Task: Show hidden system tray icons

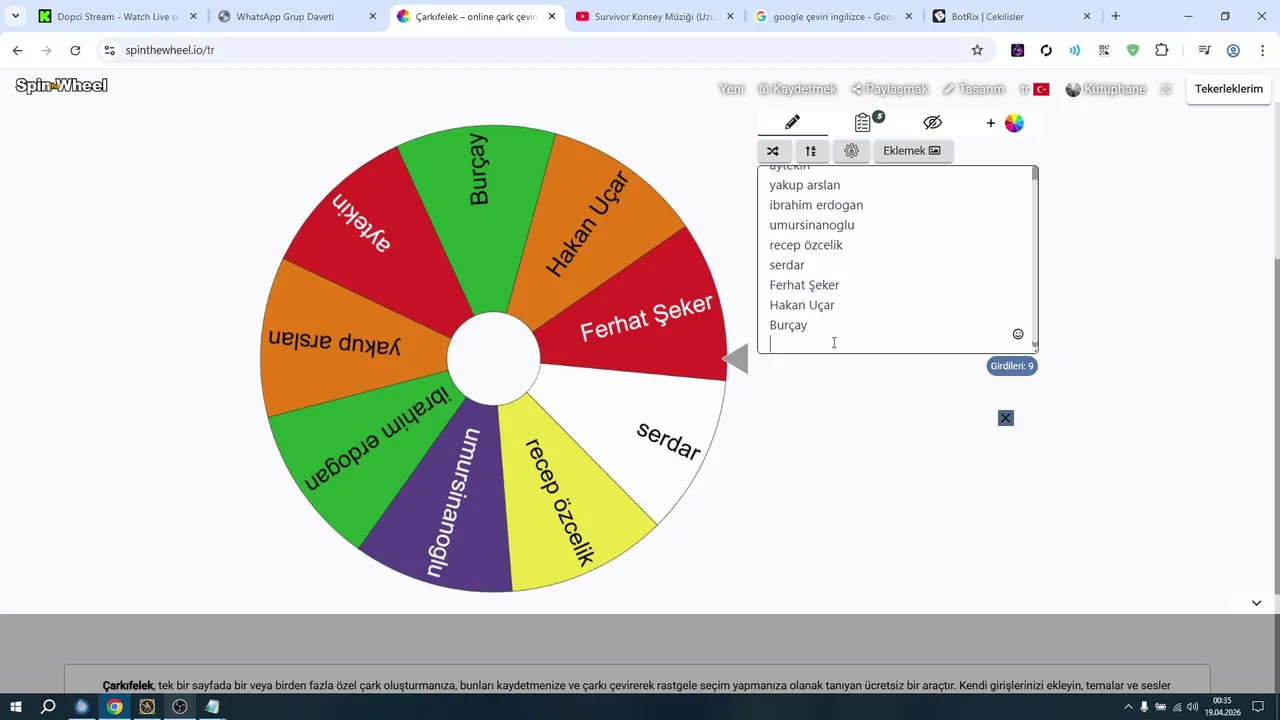Action: 1128,707
